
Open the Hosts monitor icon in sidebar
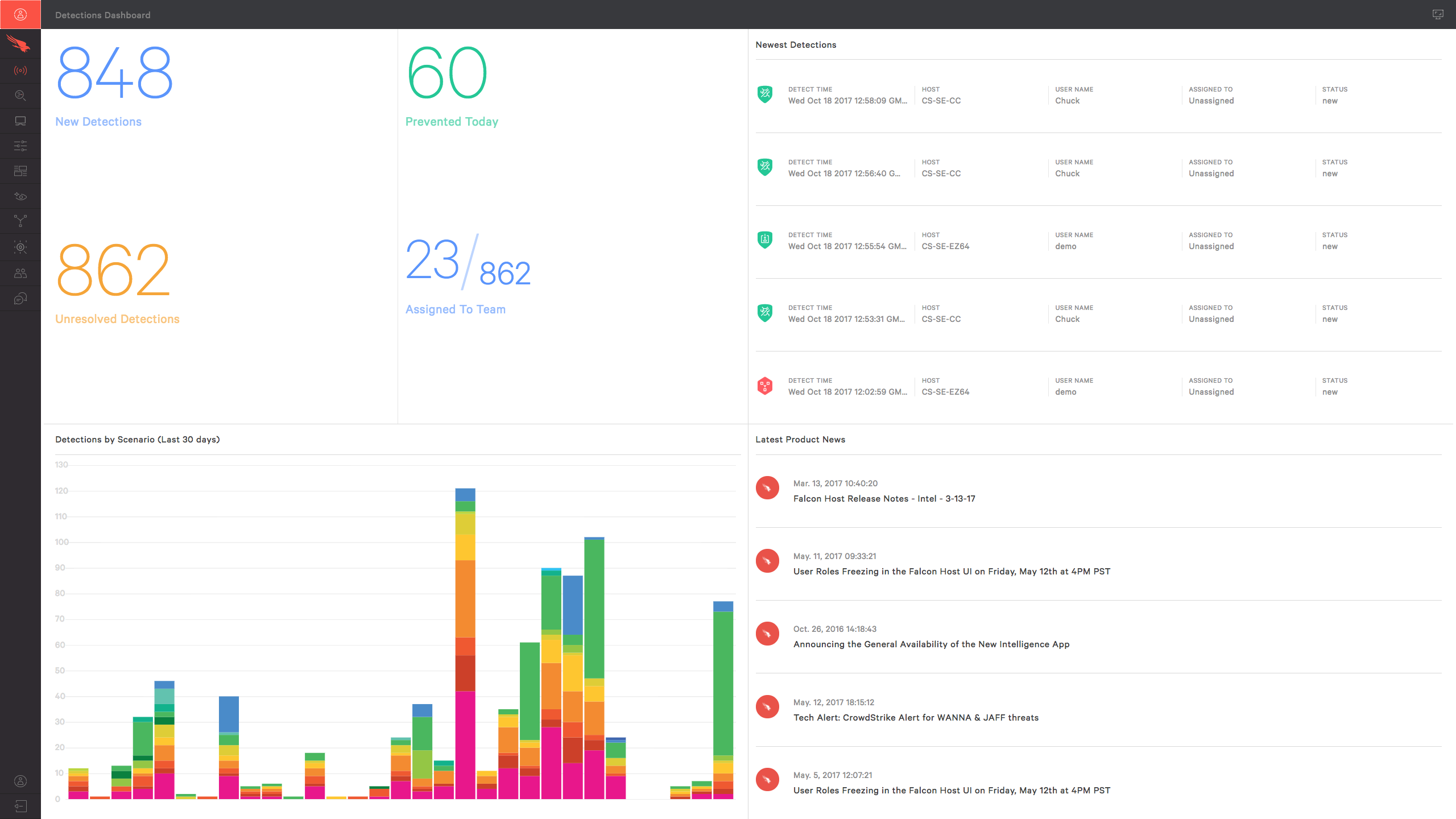[20, 121]
